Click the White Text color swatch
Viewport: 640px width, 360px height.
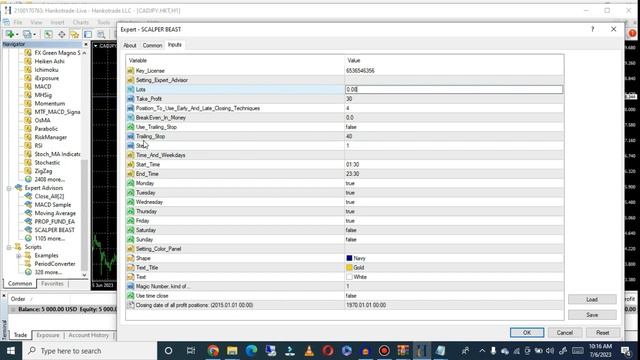(x=349, y=277)
